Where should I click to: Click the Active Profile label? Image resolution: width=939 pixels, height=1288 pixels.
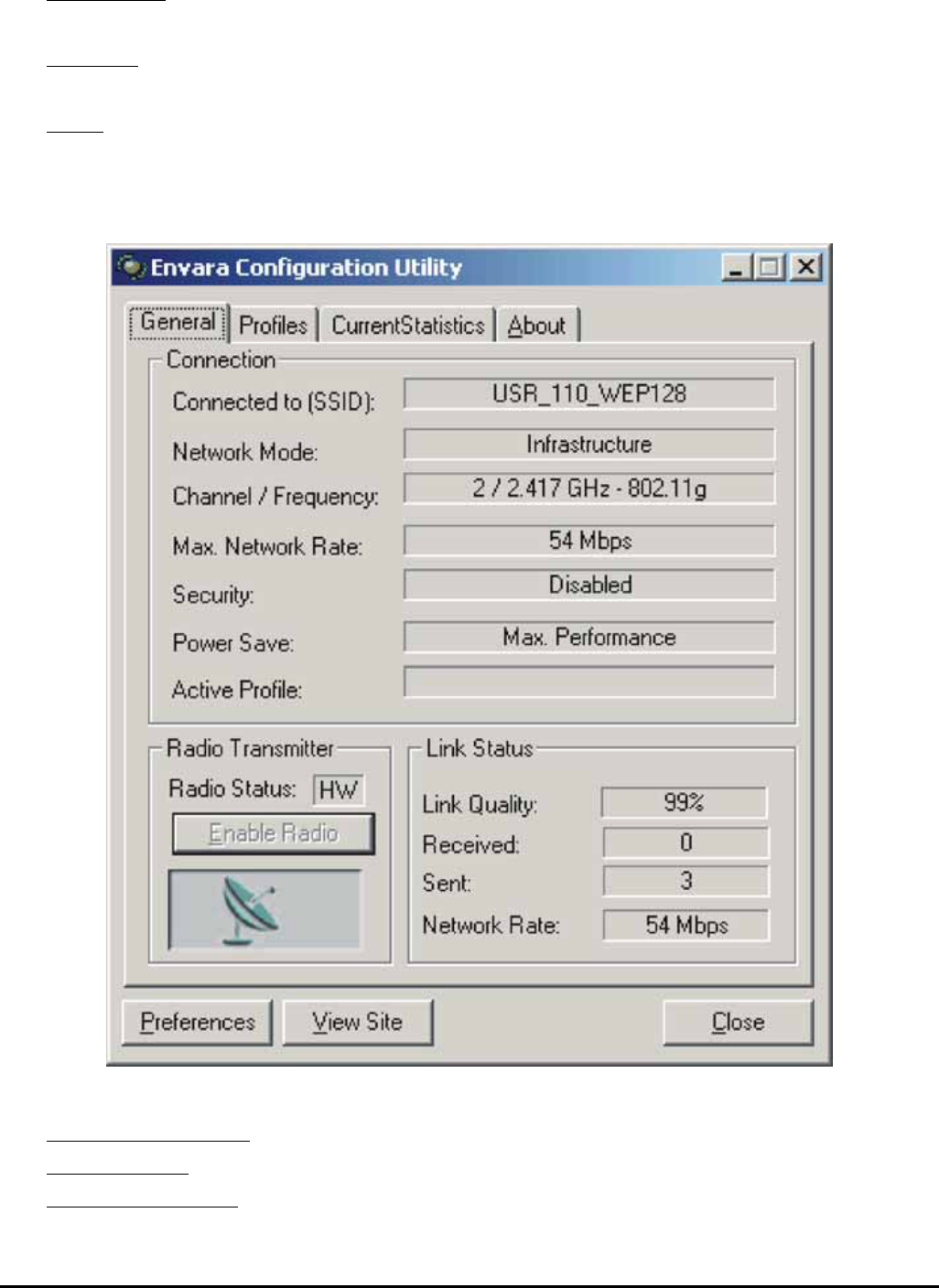(237, 690)
